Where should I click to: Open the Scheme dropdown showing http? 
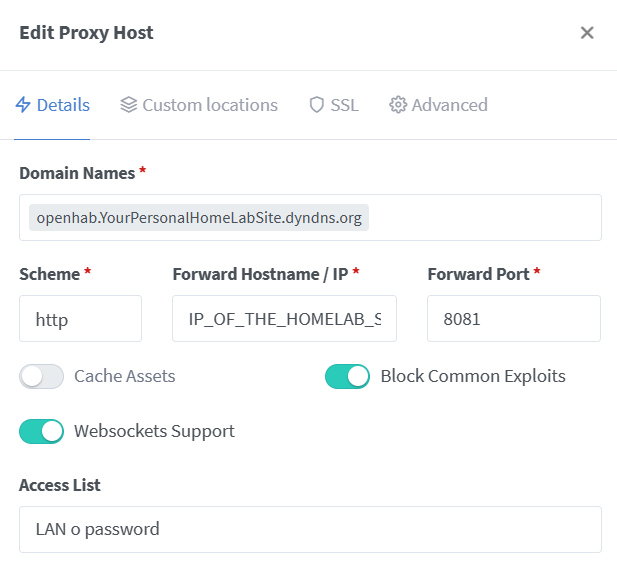(80, 319)
